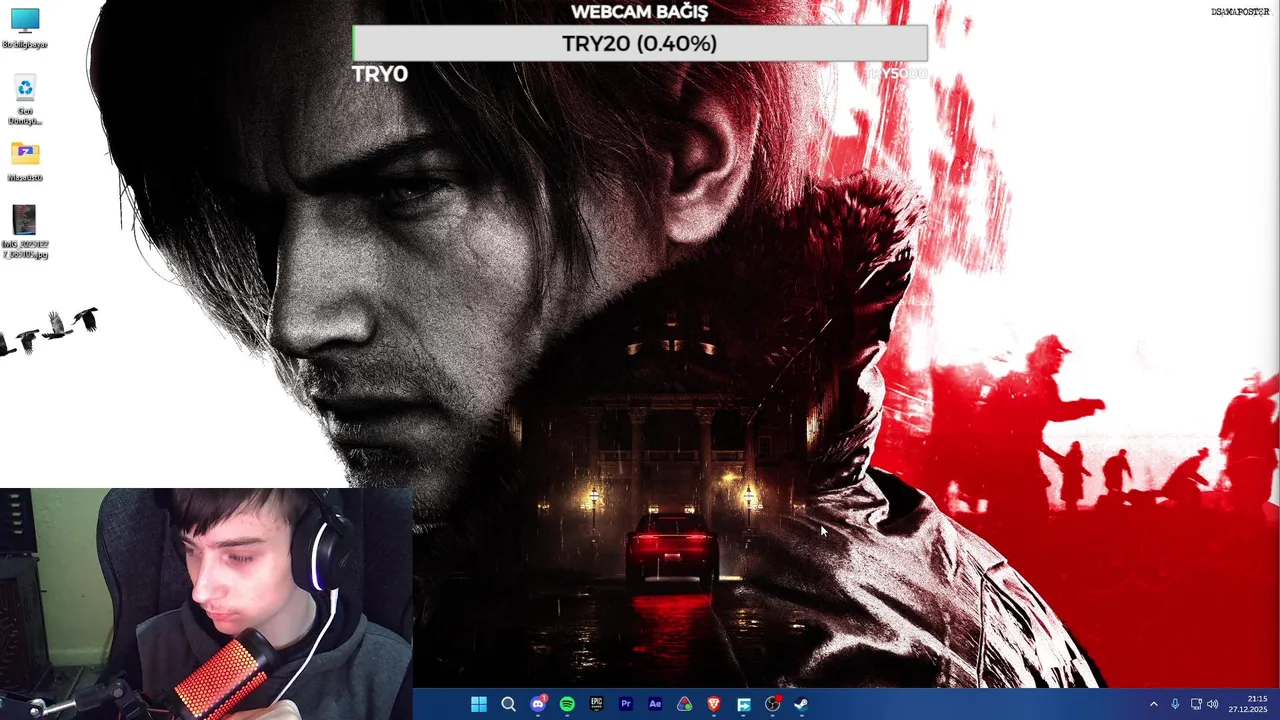Image resolution: width=1280 pixels, height=720 pixels.
Task: Click the WEBCAM BAĞIŞ donation progress bar
Action: (640, 43)
